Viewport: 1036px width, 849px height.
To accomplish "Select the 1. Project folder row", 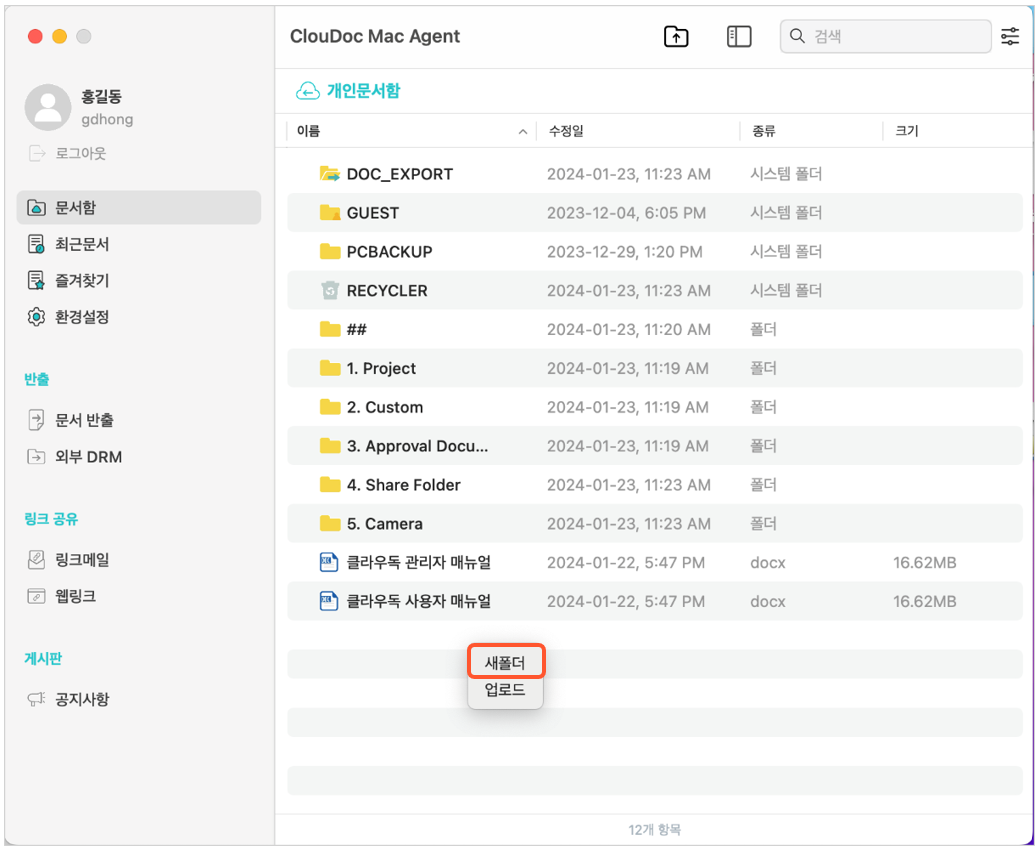I will click(x=655, y=368).
